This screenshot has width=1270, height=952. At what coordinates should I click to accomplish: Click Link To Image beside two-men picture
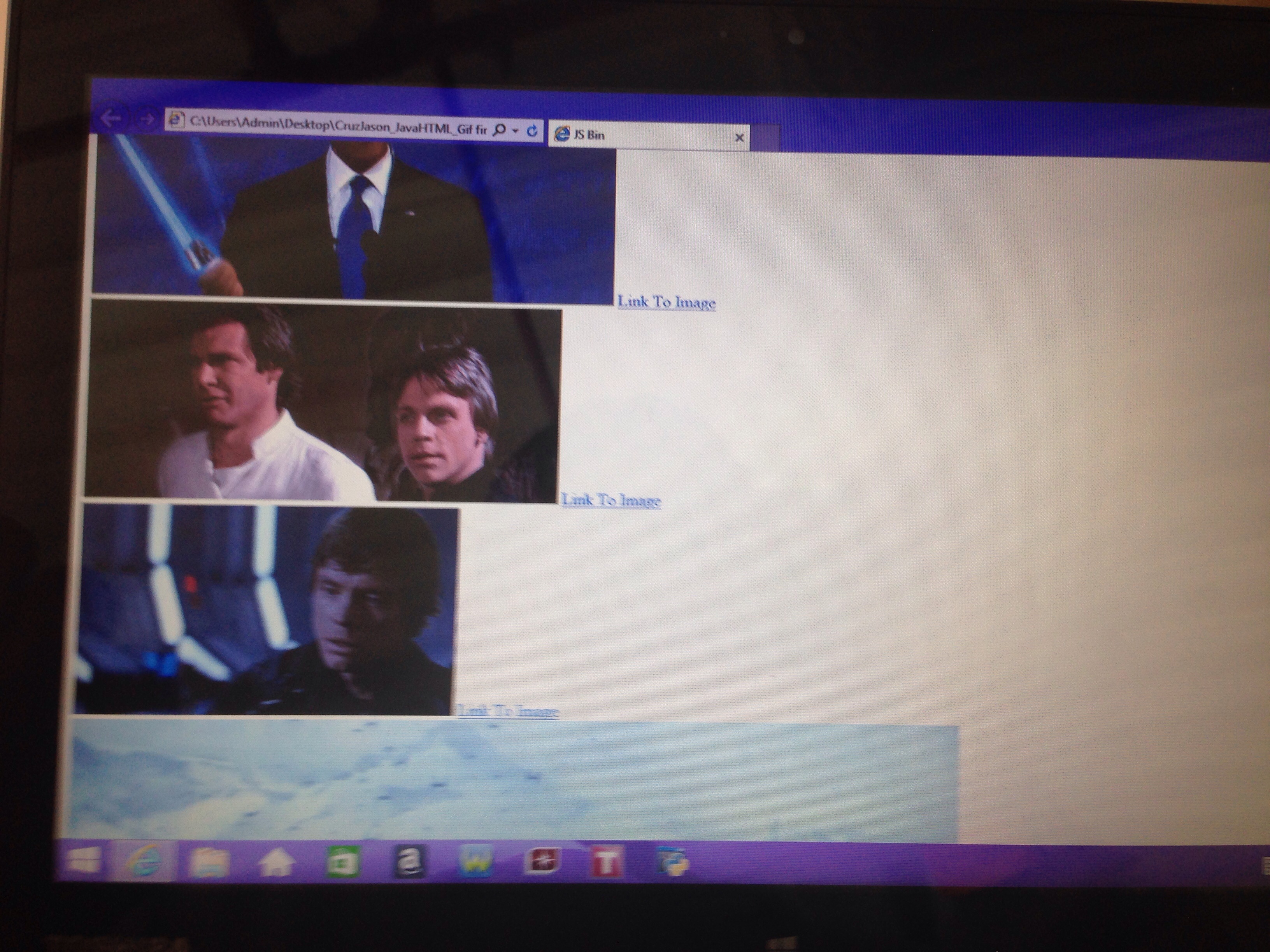(611, 500)
